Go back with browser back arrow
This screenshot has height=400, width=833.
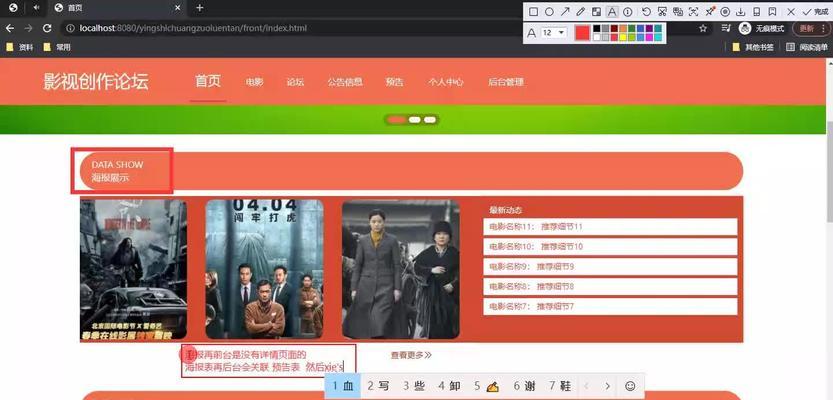tap(10, 28)
